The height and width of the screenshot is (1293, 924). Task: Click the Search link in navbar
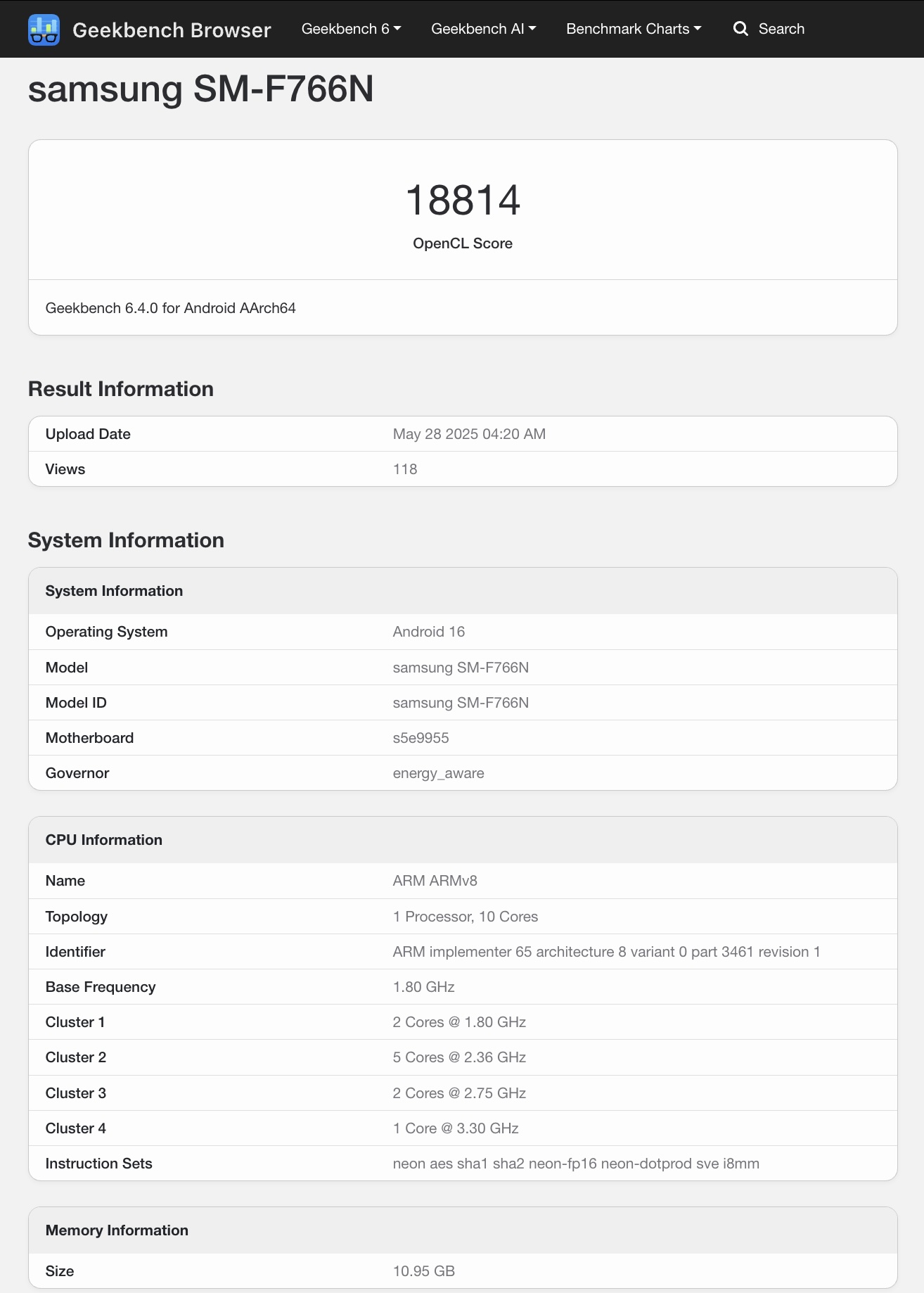[x=781, y=29]
